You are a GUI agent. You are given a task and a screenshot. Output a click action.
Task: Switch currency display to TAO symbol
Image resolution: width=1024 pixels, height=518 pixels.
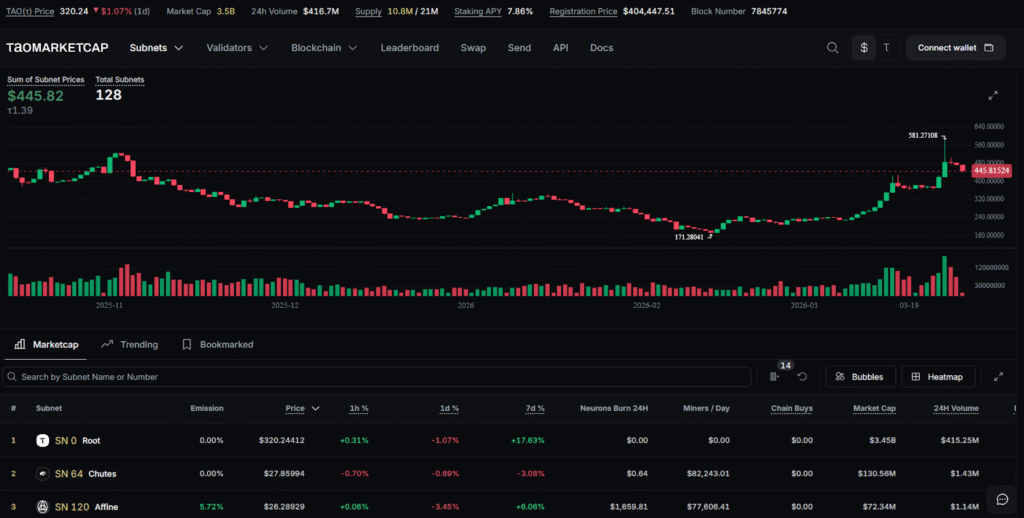pos(886,48)
